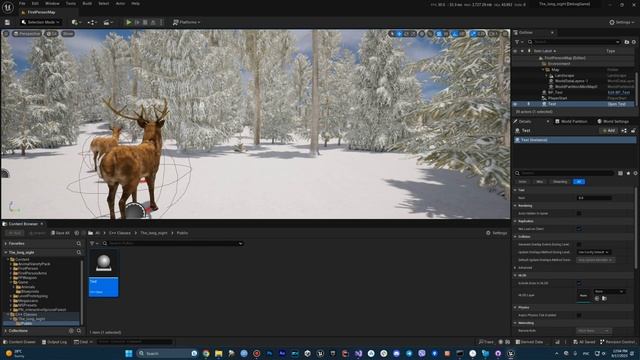Open the Details property matrix grid icon
640x360 pixels.
click(620, 173)
